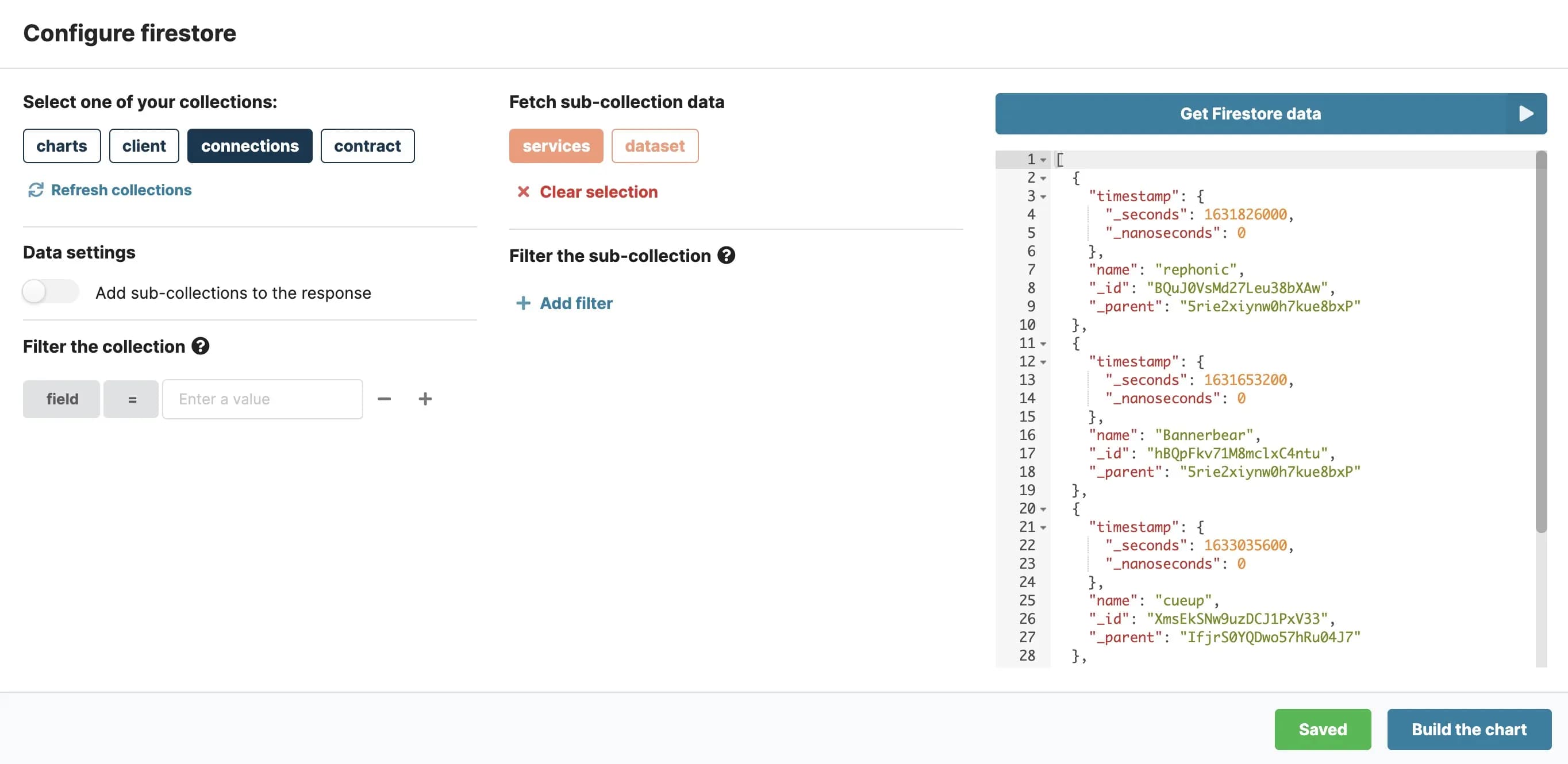Click the Refresh collections icon
Viewport: 1568px width, 764px height.
tap(35, 190)
